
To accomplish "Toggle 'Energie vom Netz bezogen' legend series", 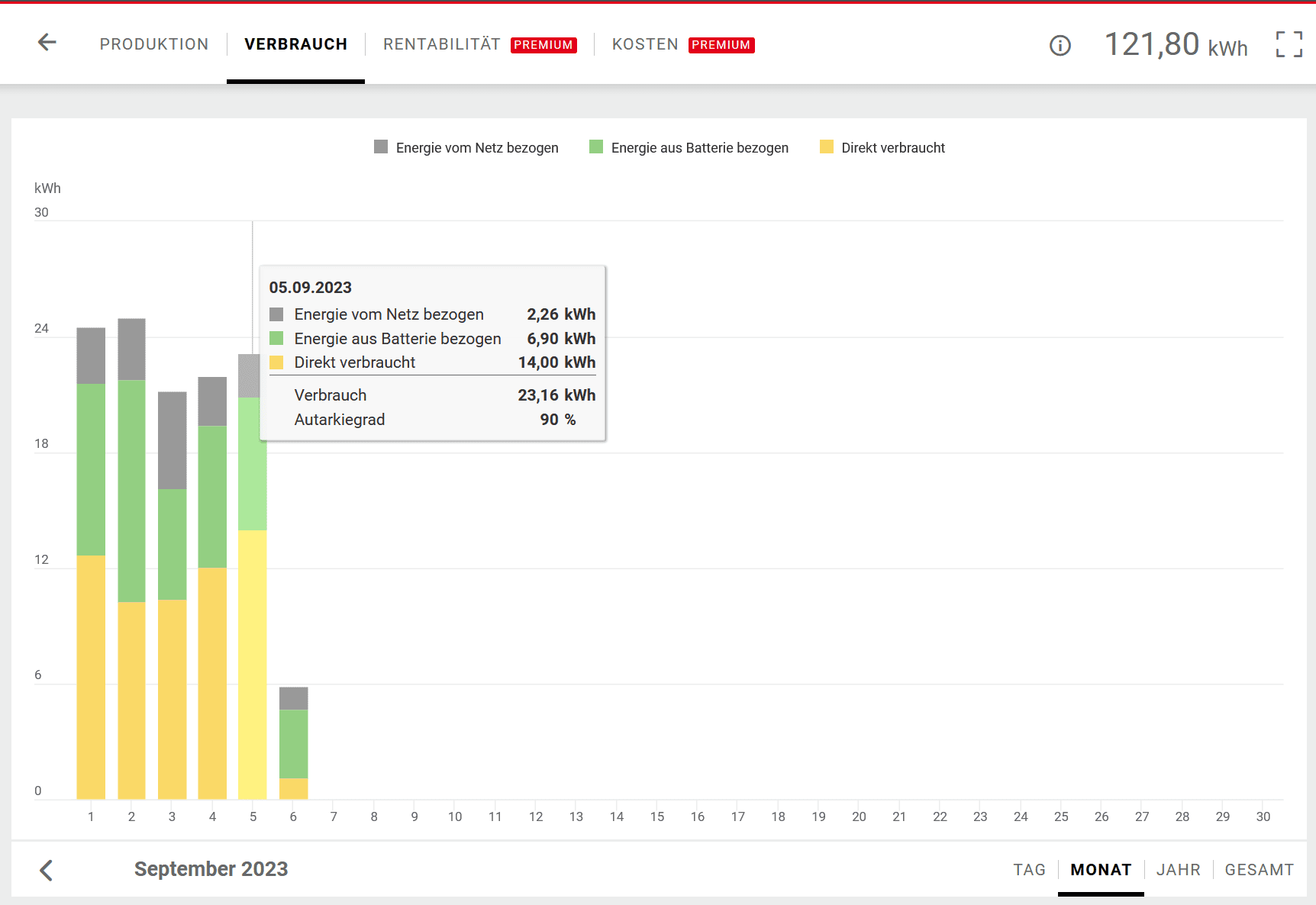I will 466,147.
